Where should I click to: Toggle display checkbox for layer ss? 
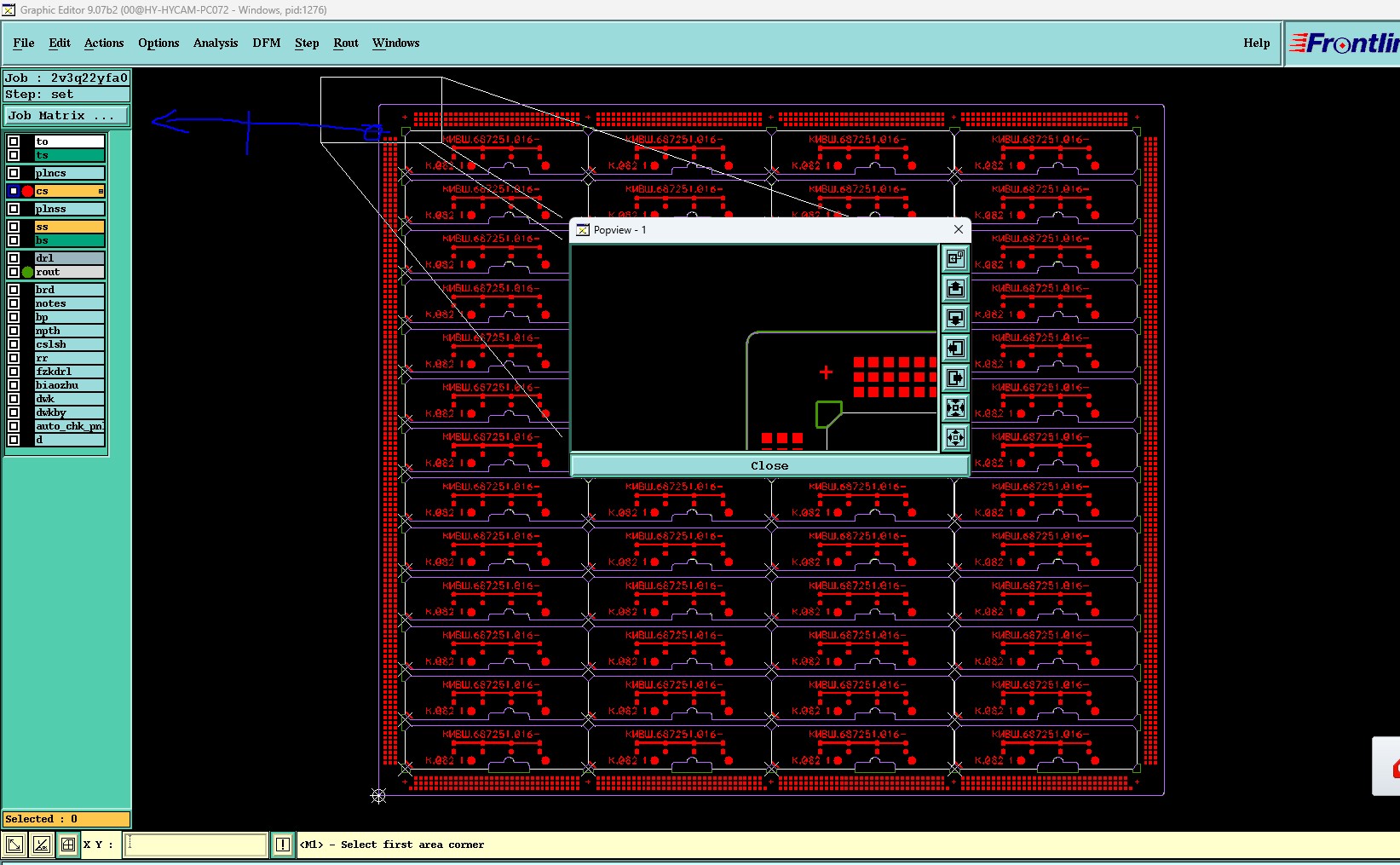coord(14,227)
